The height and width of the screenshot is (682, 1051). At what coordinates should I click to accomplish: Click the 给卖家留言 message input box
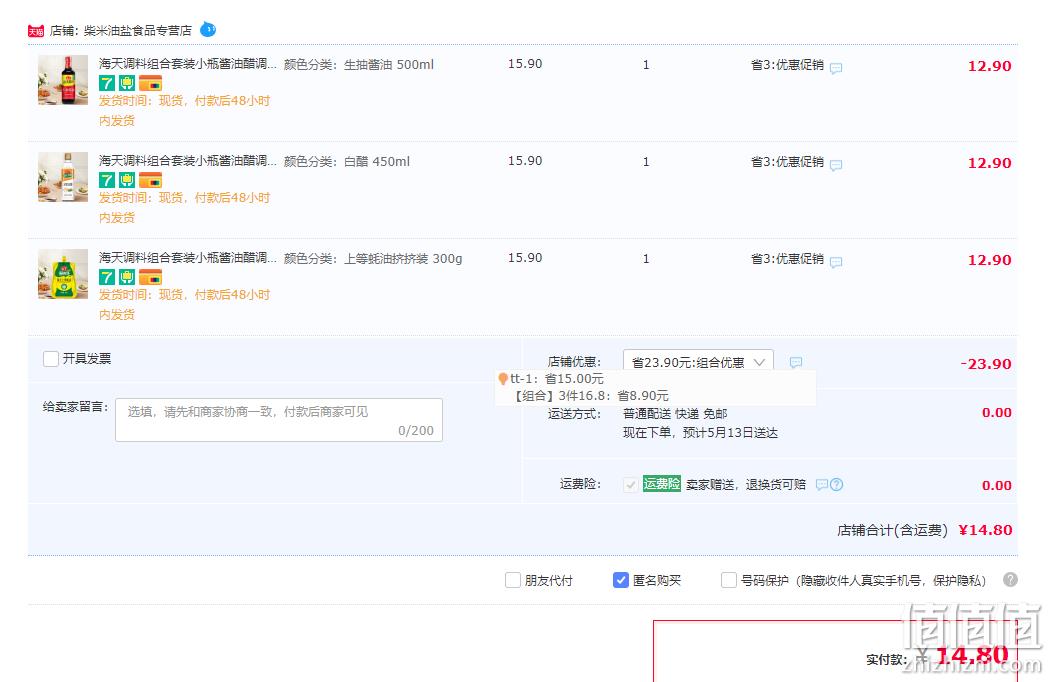tap(279, 420)
